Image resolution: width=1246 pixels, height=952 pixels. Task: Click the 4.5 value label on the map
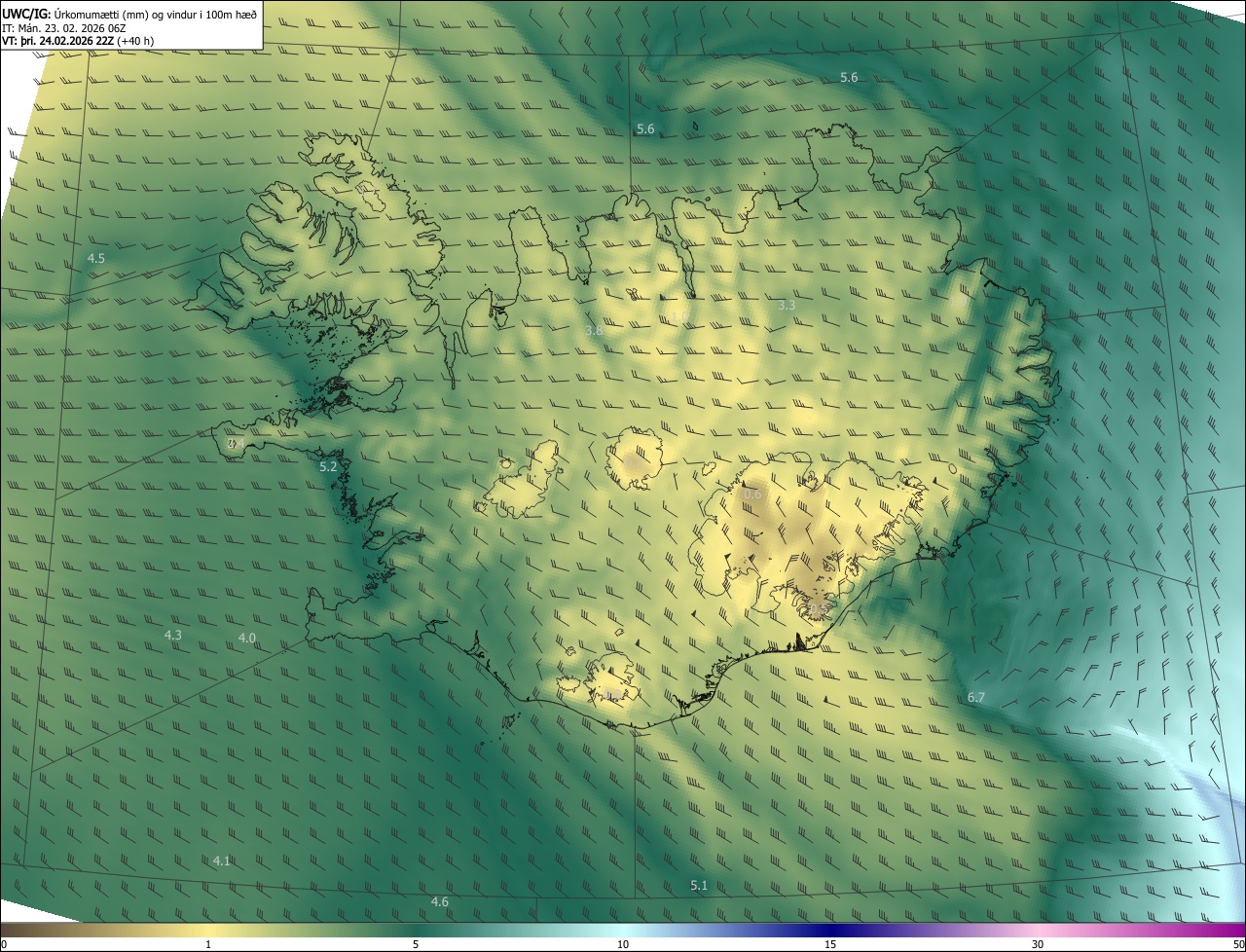(x=96, y=258)
